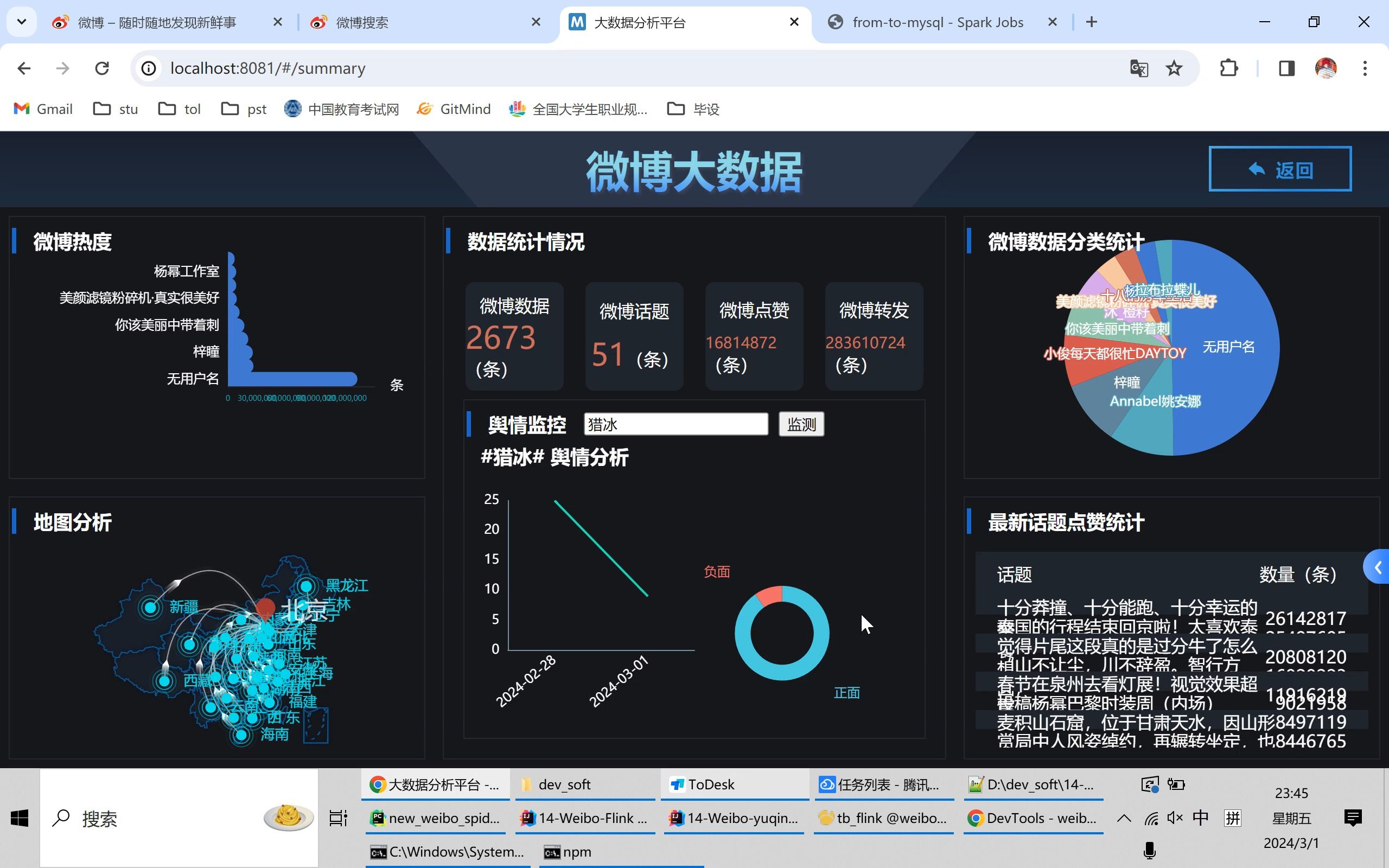Screen dimensions: 1389x868
Task: Switch to the from-to-mysql Spark Jobs tab
Action: coord(941,22)
